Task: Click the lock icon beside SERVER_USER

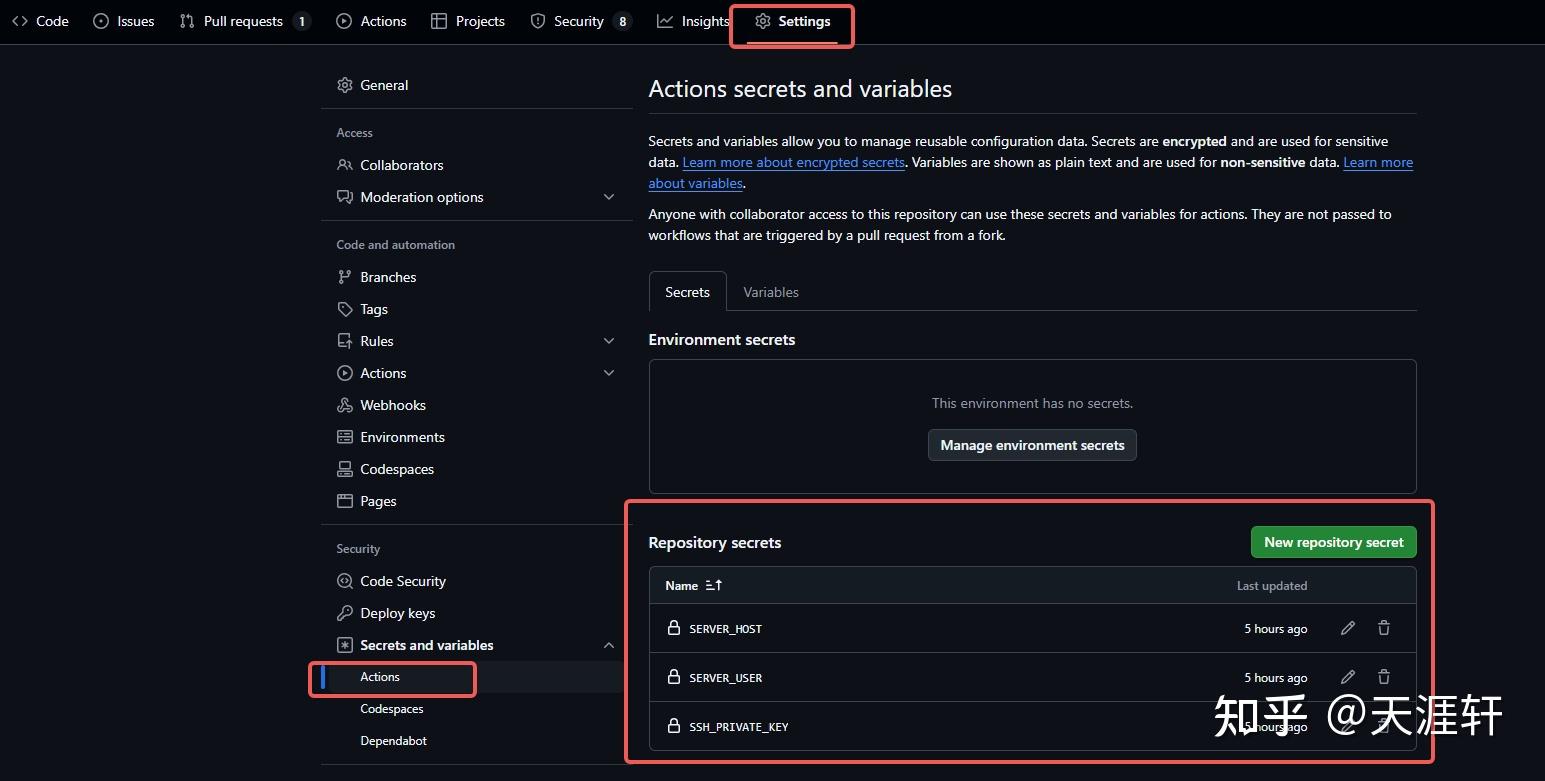Action: click(673, 677)
